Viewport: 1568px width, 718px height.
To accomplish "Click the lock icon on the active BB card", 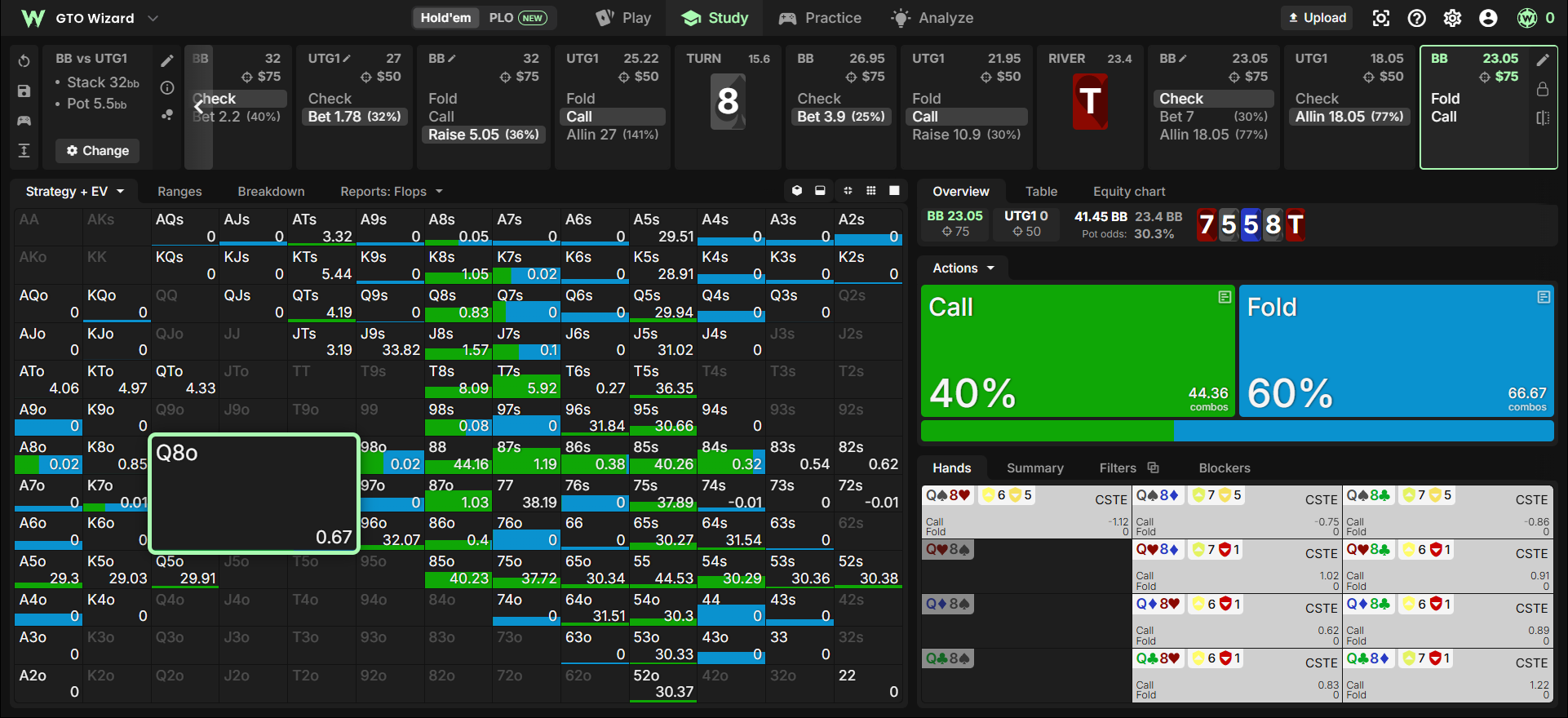I will coord(1542,88).
